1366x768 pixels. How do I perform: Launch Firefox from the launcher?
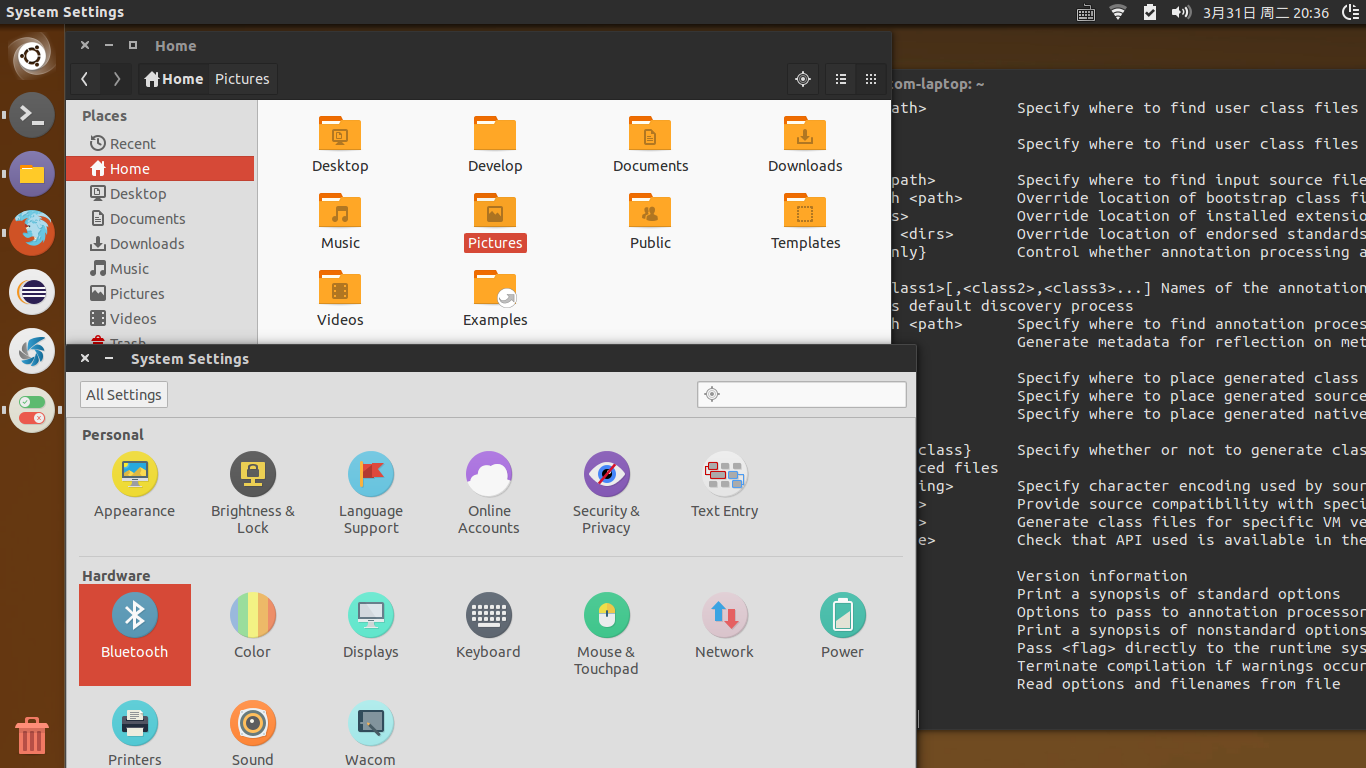pos(32,233)
